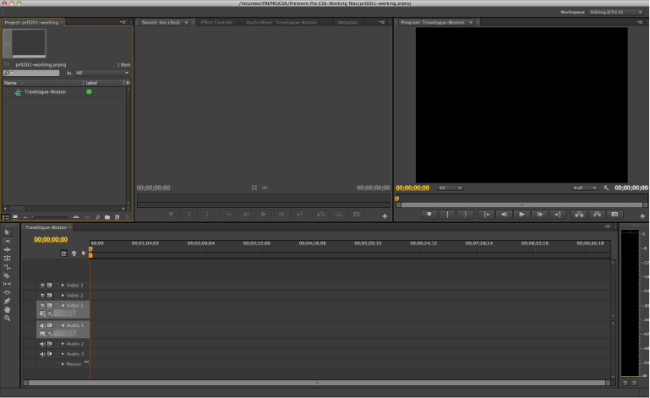This screenshot has height=398, width=650.
Task: Expand the Video 3 track
Action: 63,285
